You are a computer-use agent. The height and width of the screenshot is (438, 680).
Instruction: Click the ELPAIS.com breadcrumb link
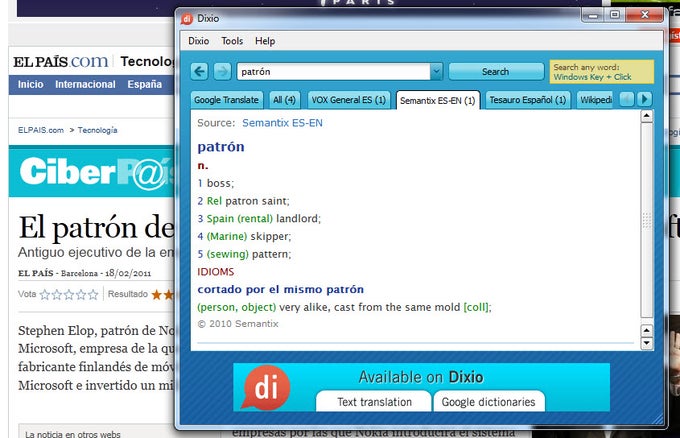tap(41, 130)
